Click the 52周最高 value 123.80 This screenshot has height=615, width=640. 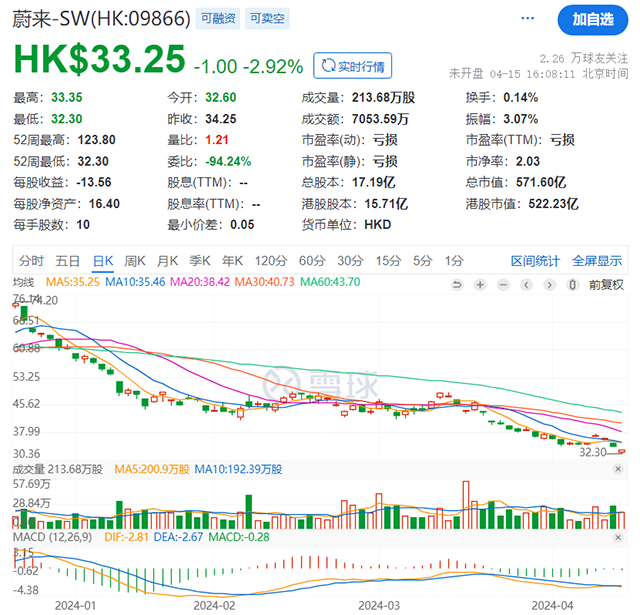pos(96,140)
